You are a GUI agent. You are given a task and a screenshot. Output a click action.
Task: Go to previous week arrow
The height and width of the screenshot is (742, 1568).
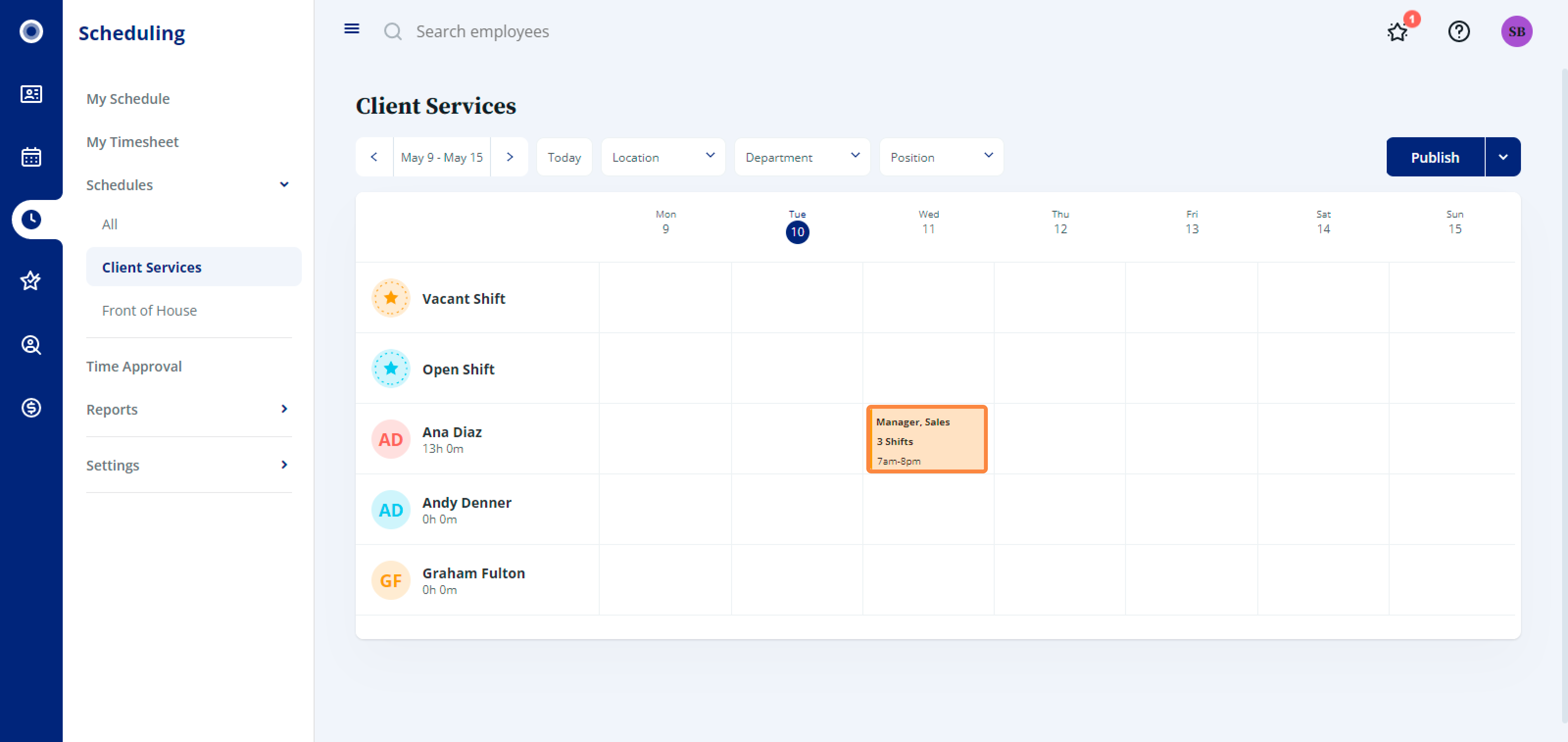click(x=374, y=157)
